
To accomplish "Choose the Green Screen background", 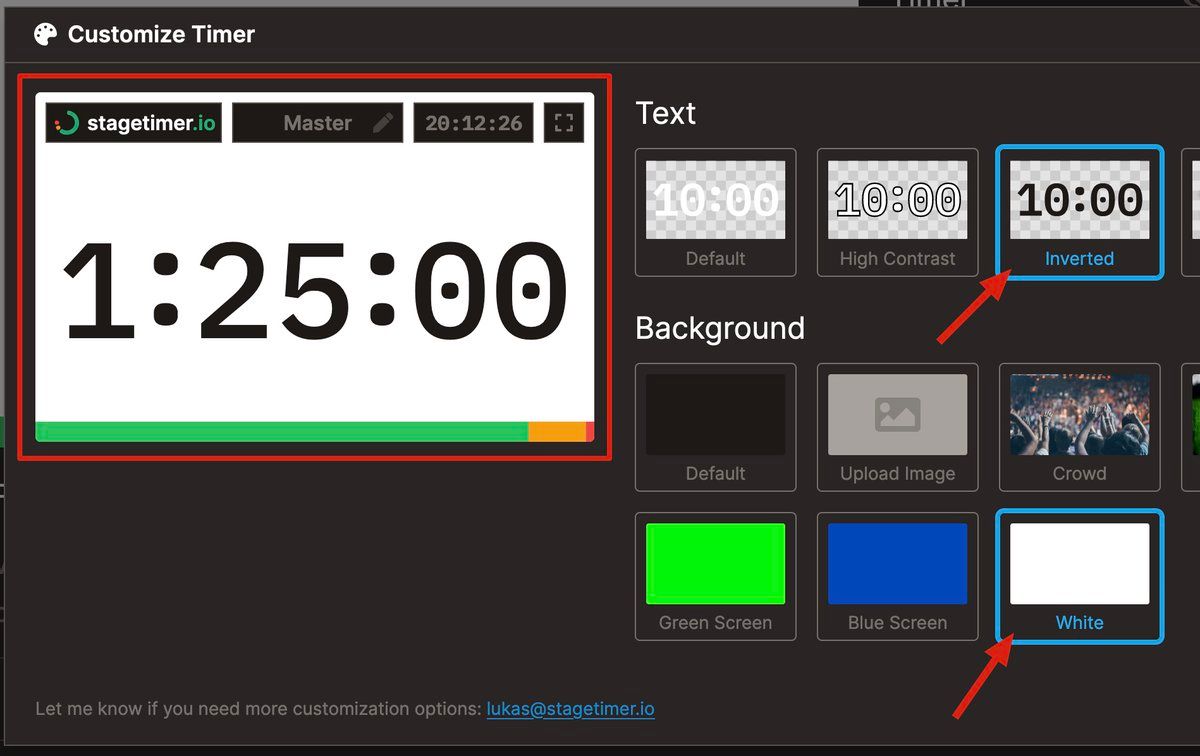I will coord(715,576).
